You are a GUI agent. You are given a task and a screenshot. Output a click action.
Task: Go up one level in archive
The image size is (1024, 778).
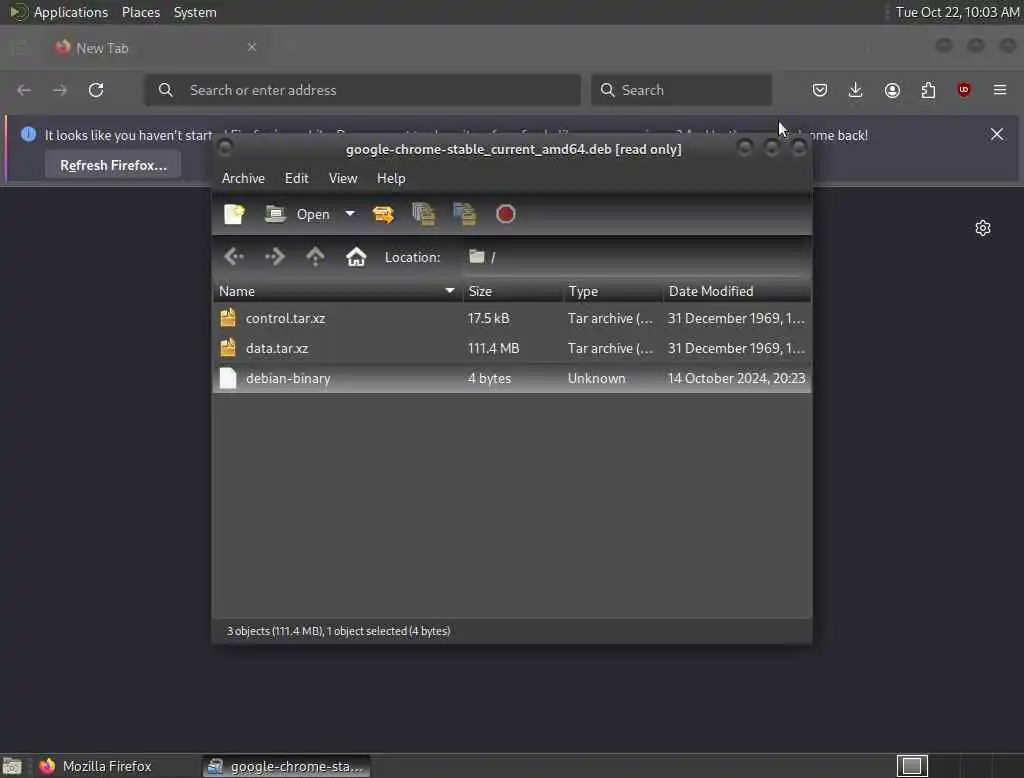pos(315,257)
